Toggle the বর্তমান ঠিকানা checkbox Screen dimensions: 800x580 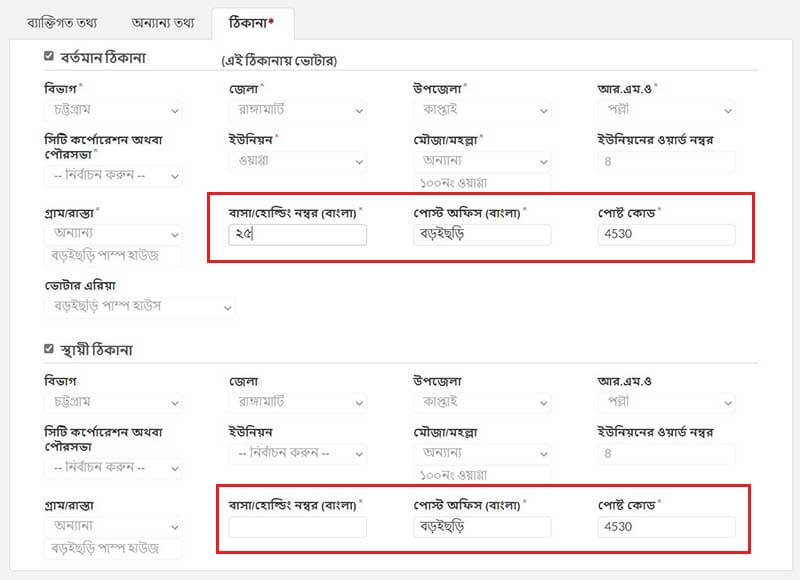point(48,56)
